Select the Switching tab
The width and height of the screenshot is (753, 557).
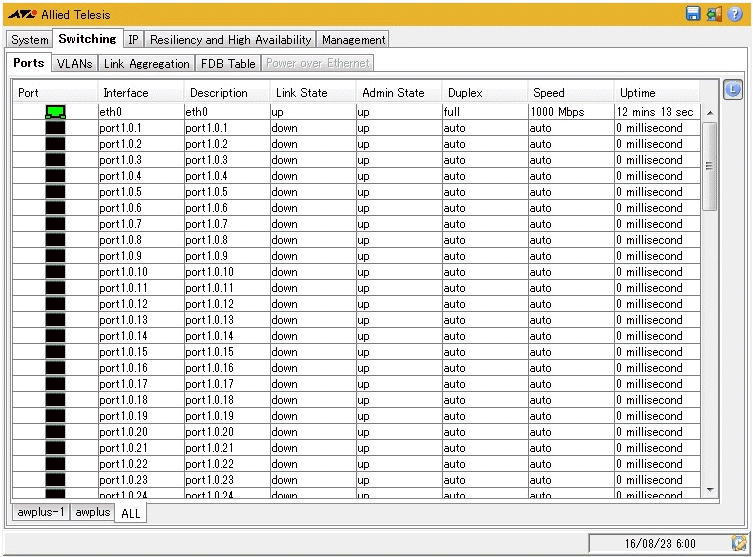[x=87, y=39]
